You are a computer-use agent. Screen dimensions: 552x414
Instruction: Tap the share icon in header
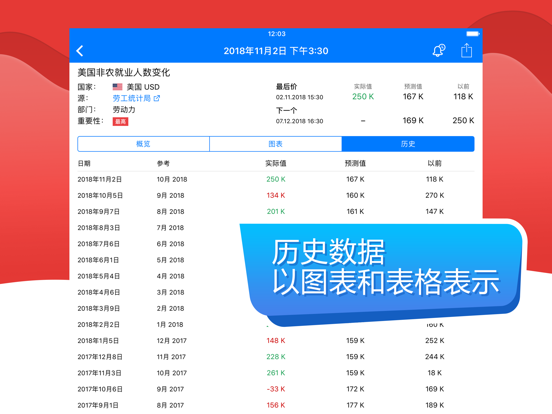[466, 50]
